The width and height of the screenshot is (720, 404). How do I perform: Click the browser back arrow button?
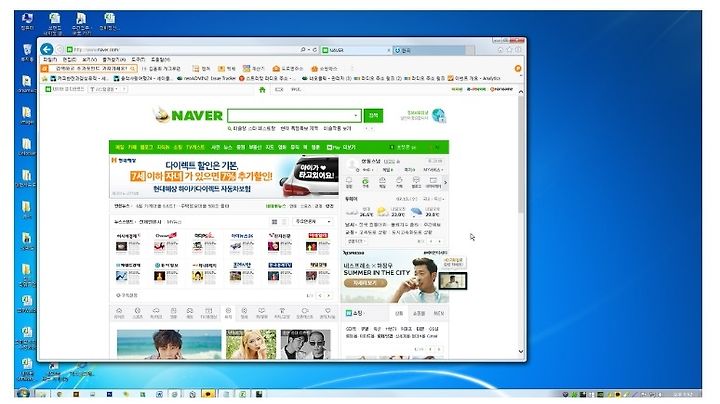(x=47, y=49)
